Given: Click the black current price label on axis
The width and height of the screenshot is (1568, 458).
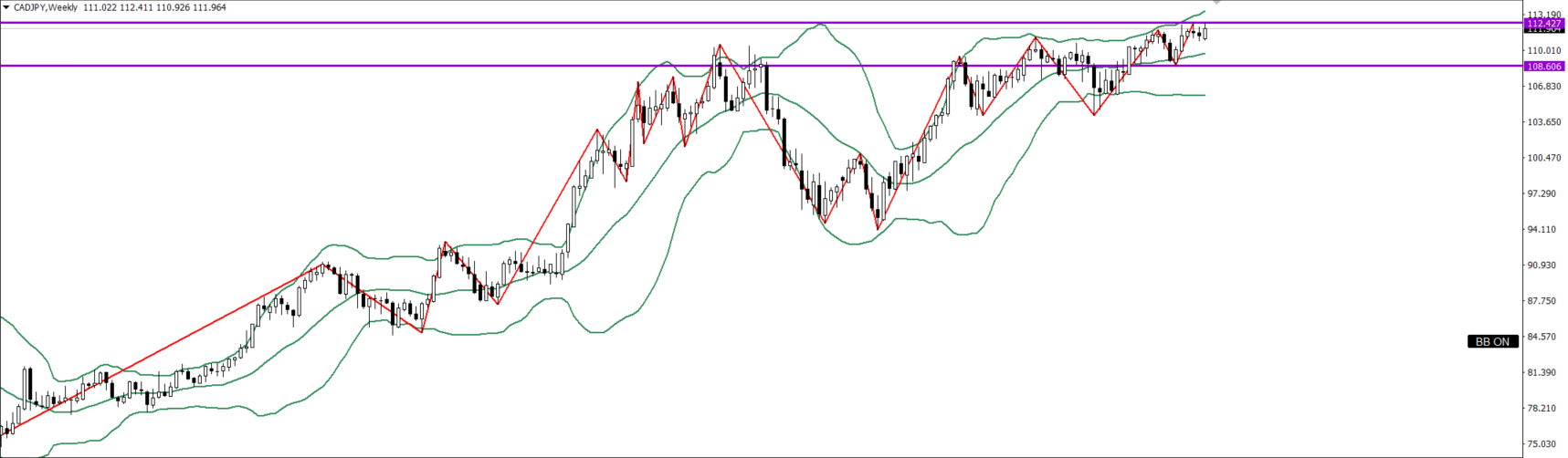Looking at the screenshot, I should click(x=1543, y=30).
